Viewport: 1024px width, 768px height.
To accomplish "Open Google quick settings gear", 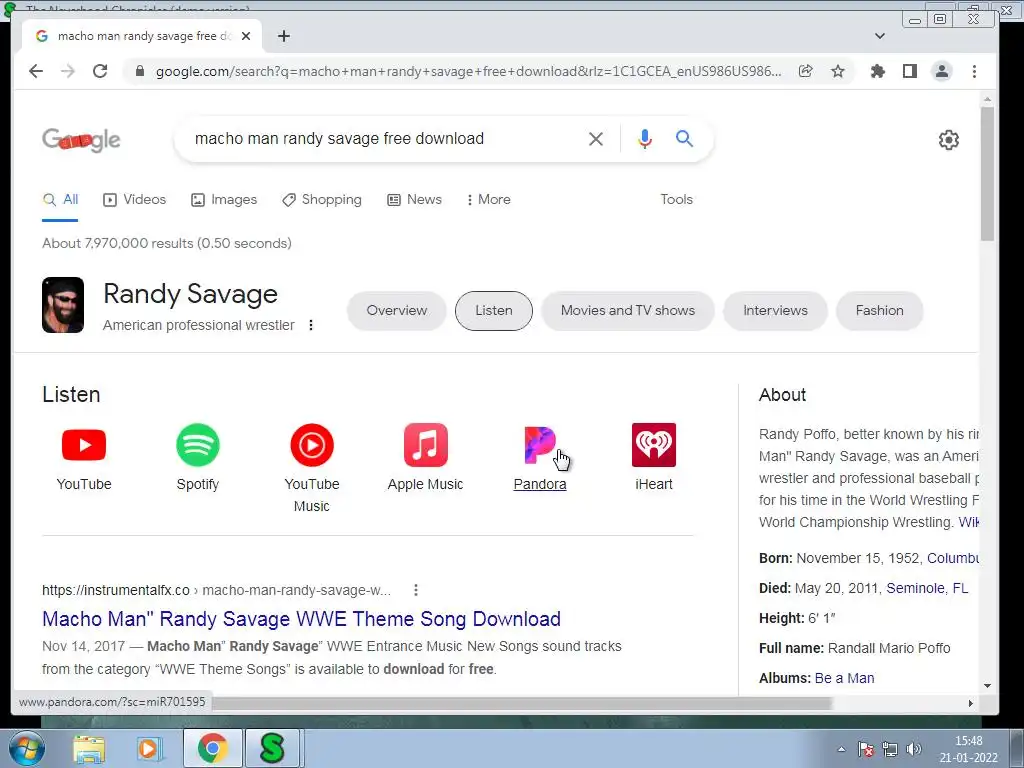I will coord(948,140).
